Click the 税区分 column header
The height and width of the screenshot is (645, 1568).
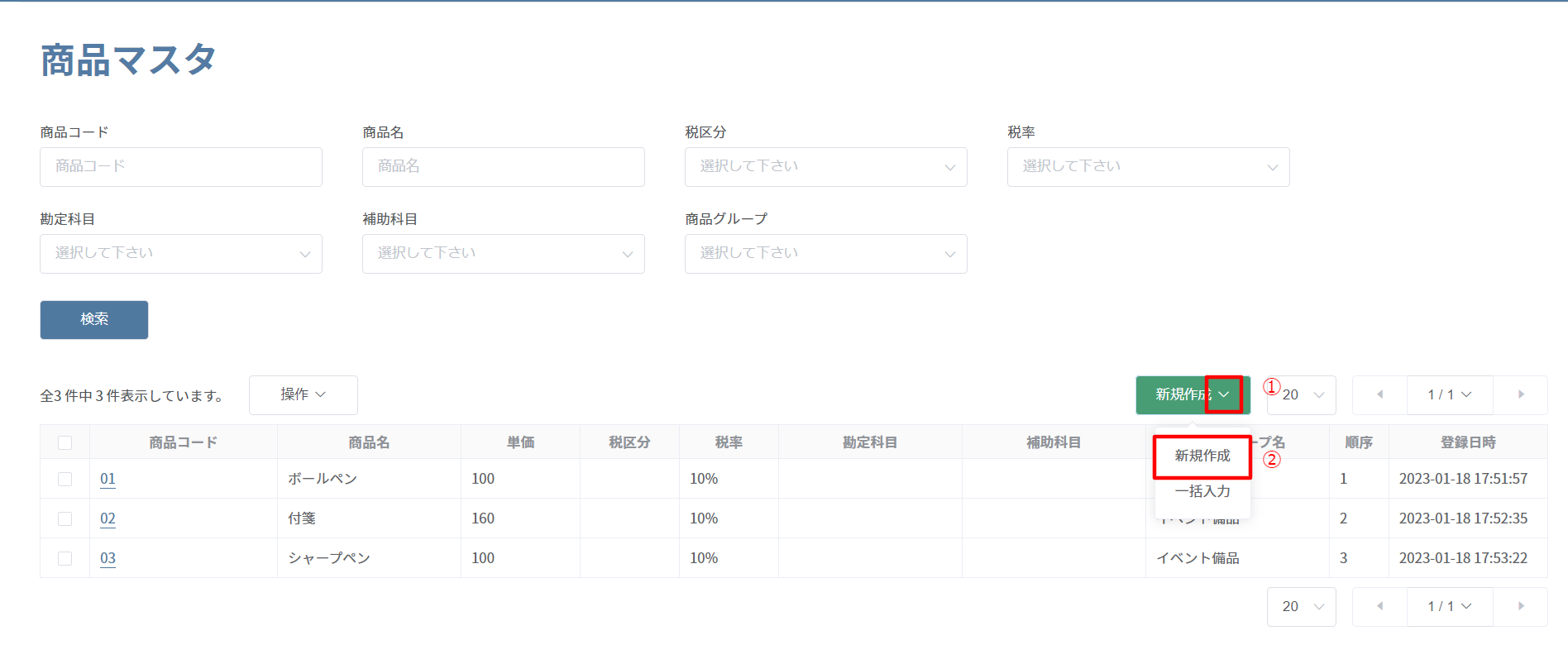click(x=629, y=443)
